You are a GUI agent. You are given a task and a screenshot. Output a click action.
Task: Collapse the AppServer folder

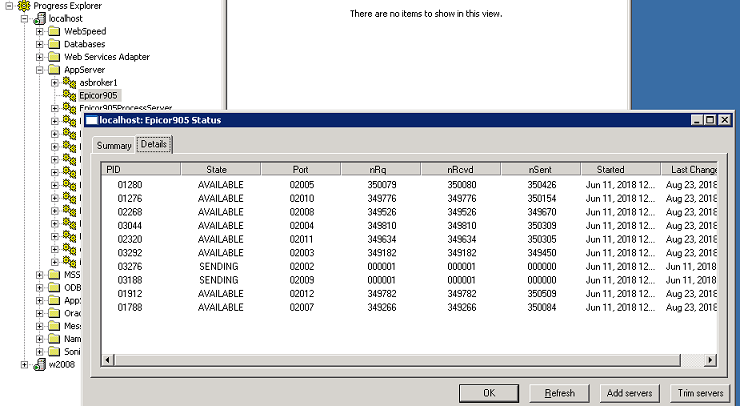pos(40,70)
